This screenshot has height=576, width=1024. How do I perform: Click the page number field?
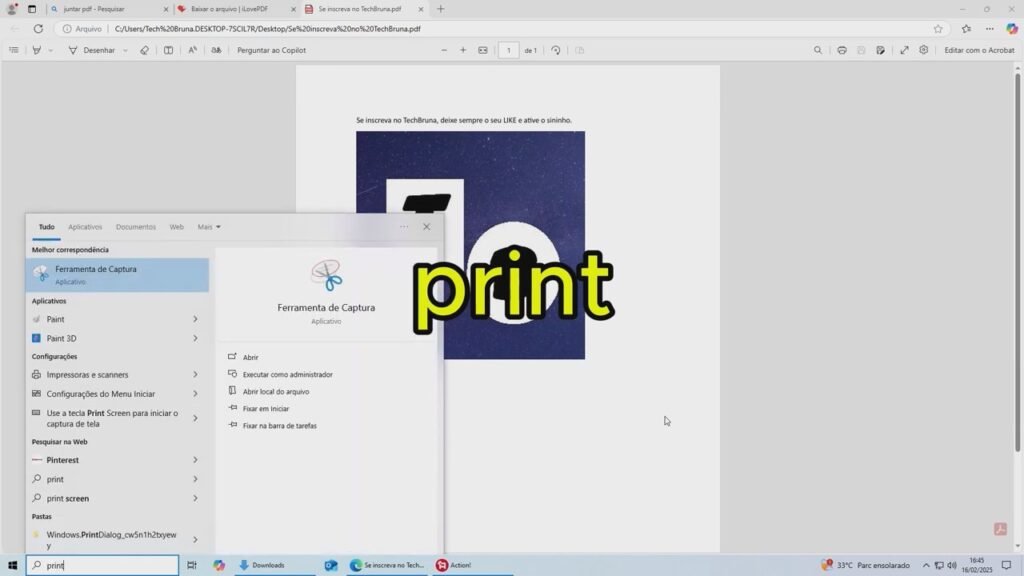click(509, 50)
